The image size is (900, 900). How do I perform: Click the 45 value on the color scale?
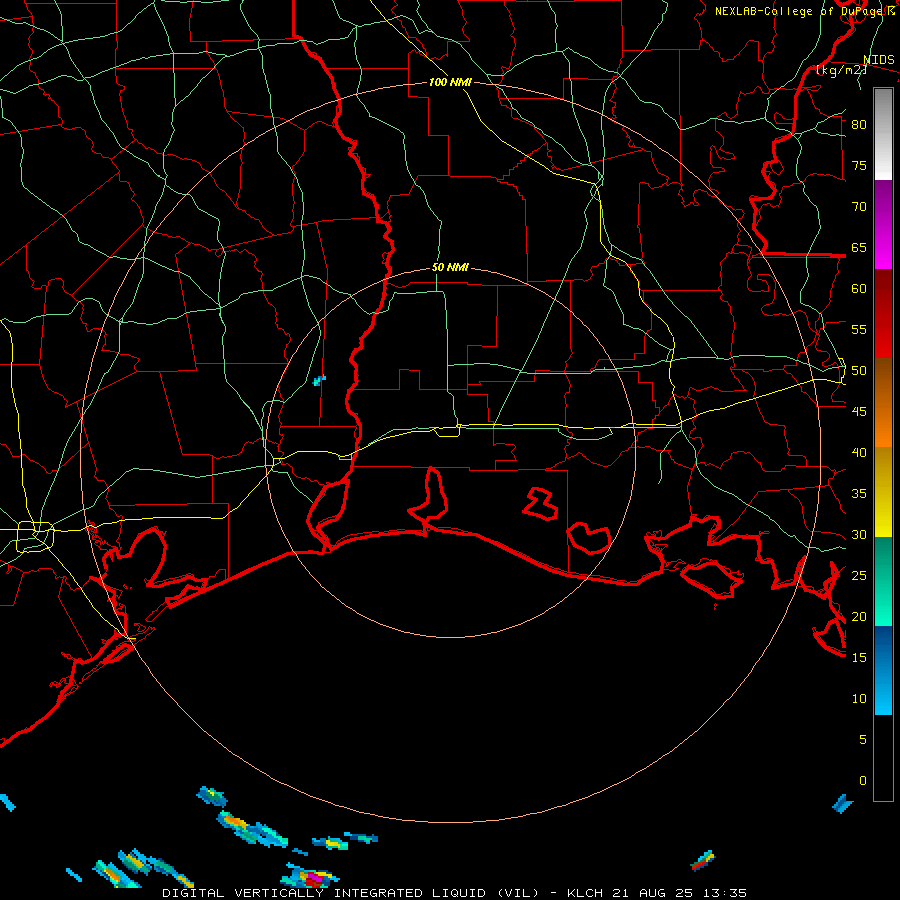[x=859, y=412]
